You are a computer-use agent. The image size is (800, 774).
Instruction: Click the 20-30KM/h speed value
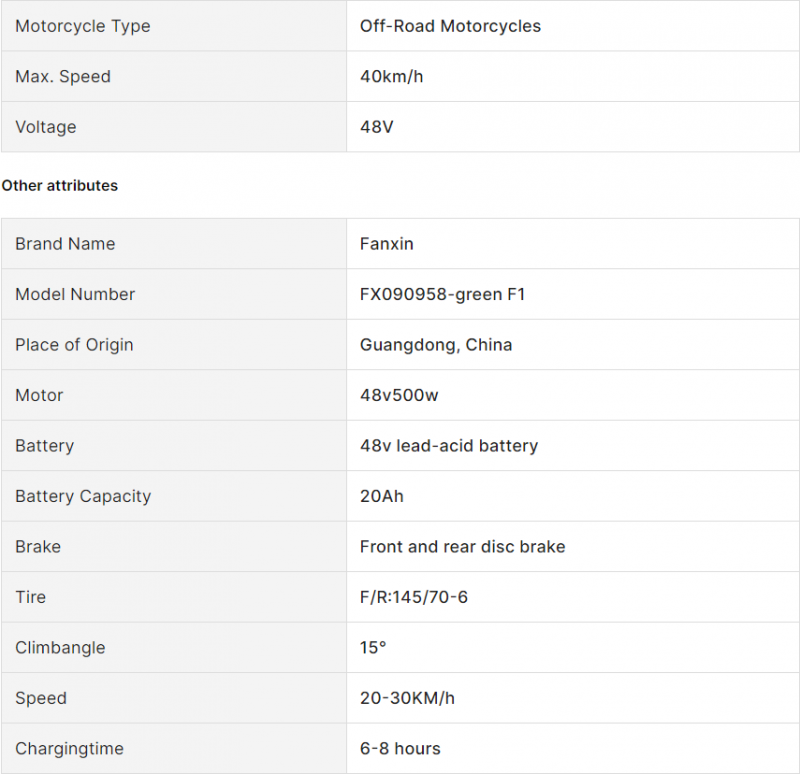(x=407, y=698)
